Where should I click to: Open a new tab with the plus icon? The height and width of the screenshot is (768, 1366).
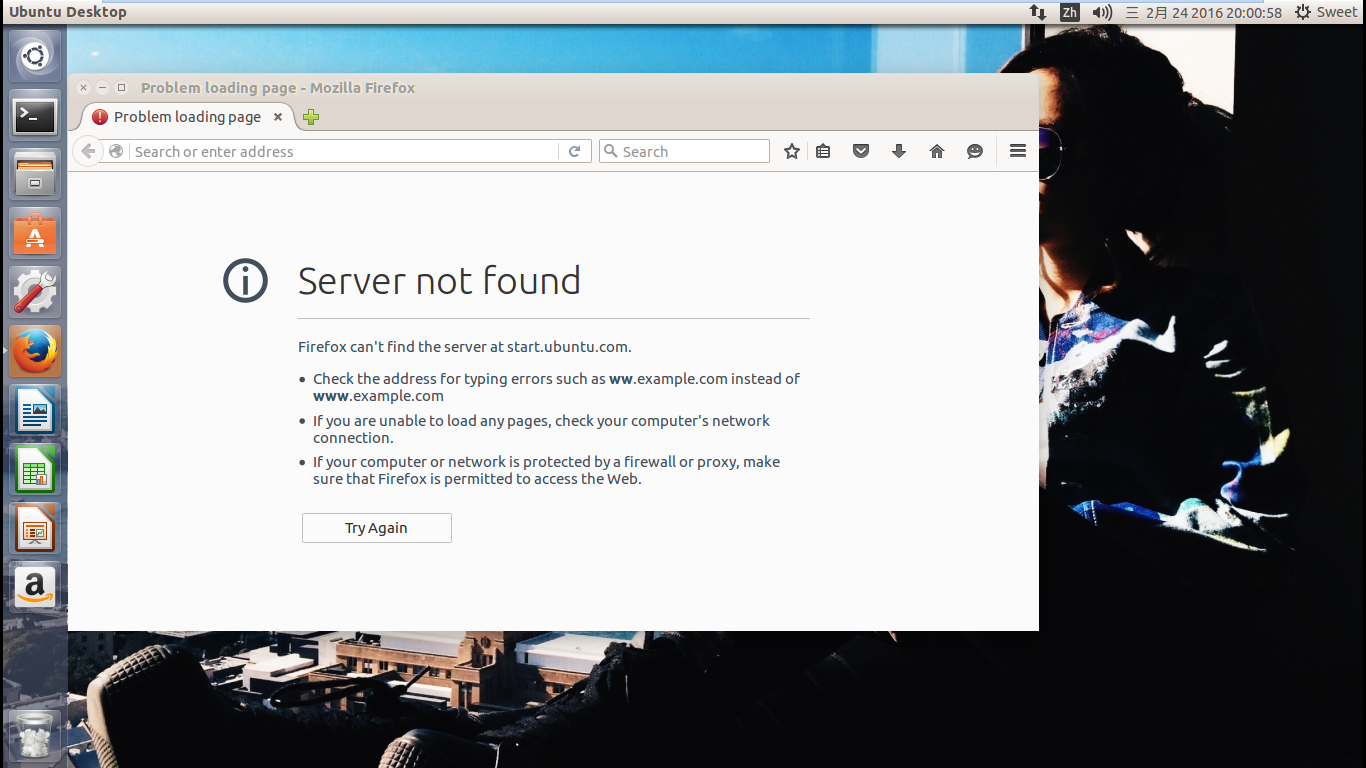311,117
